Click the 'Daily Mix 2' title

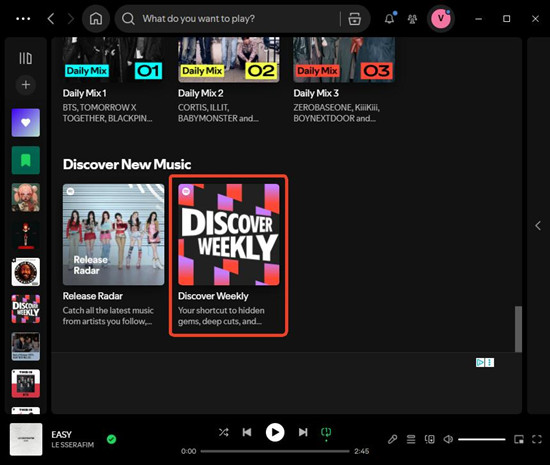click(x=201, y=93)
